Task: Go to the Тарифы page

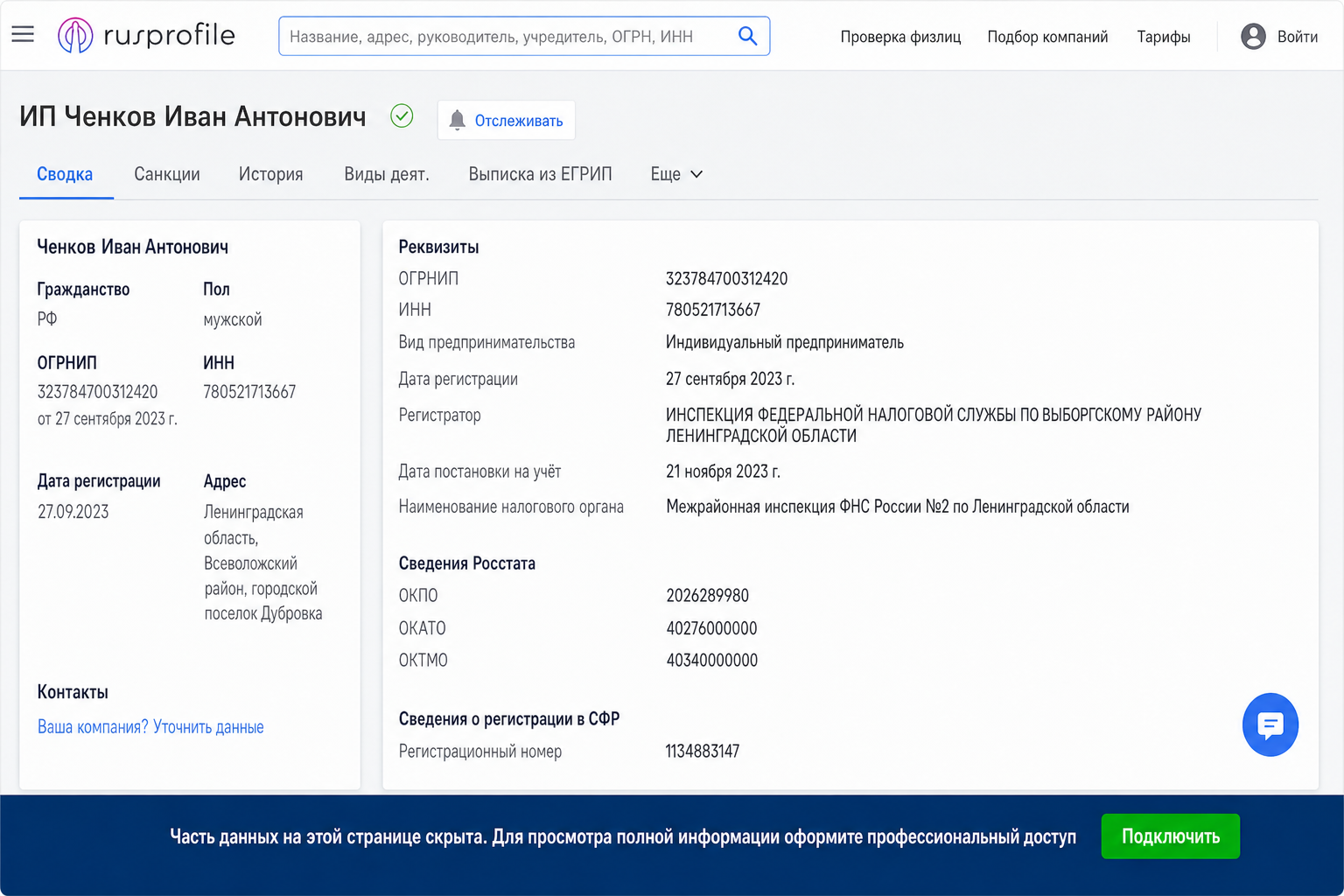Action: [x=1164, y=37]
